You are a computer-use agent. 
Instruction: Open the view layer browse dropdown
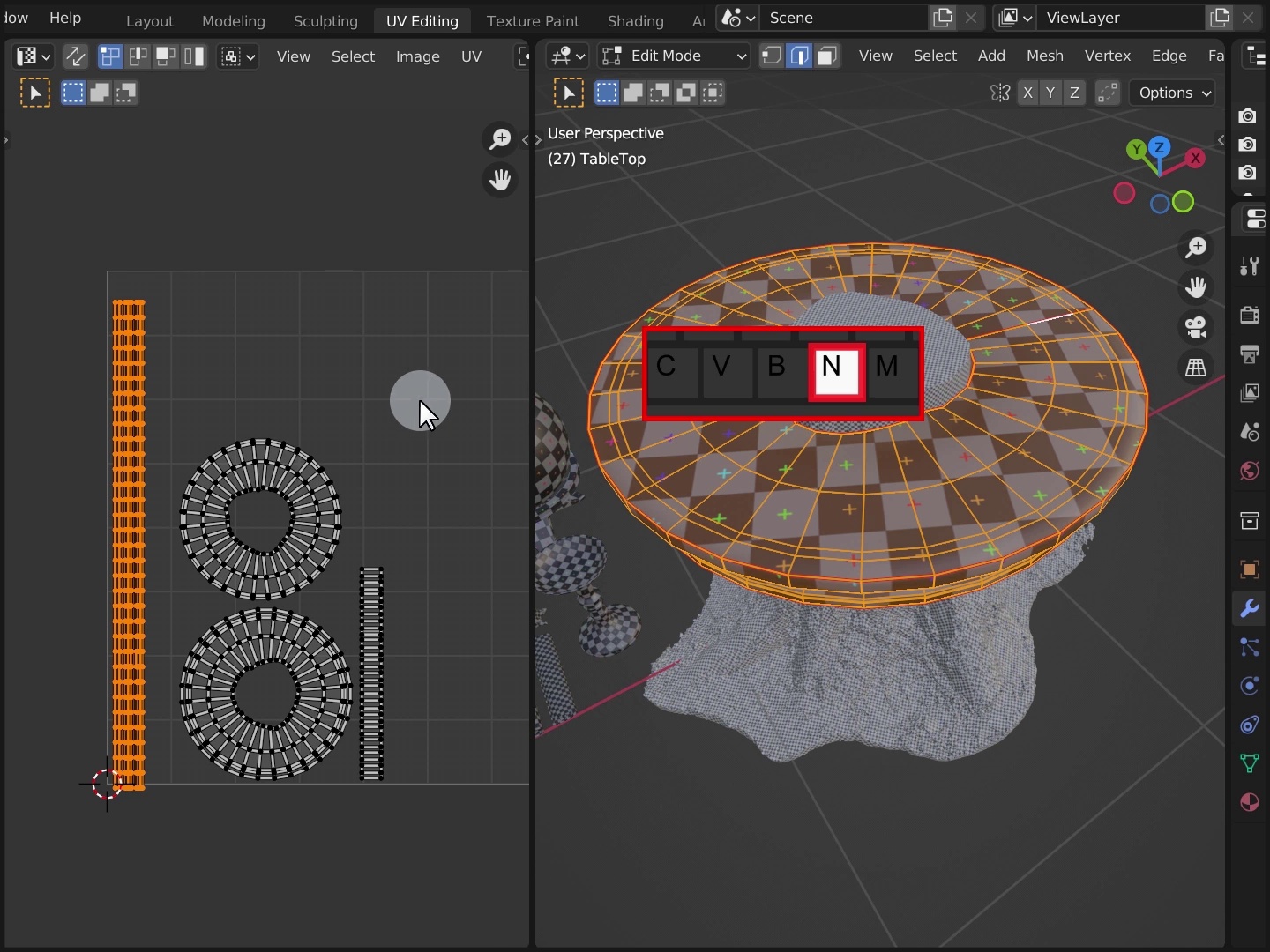[x=1015, y=18]
